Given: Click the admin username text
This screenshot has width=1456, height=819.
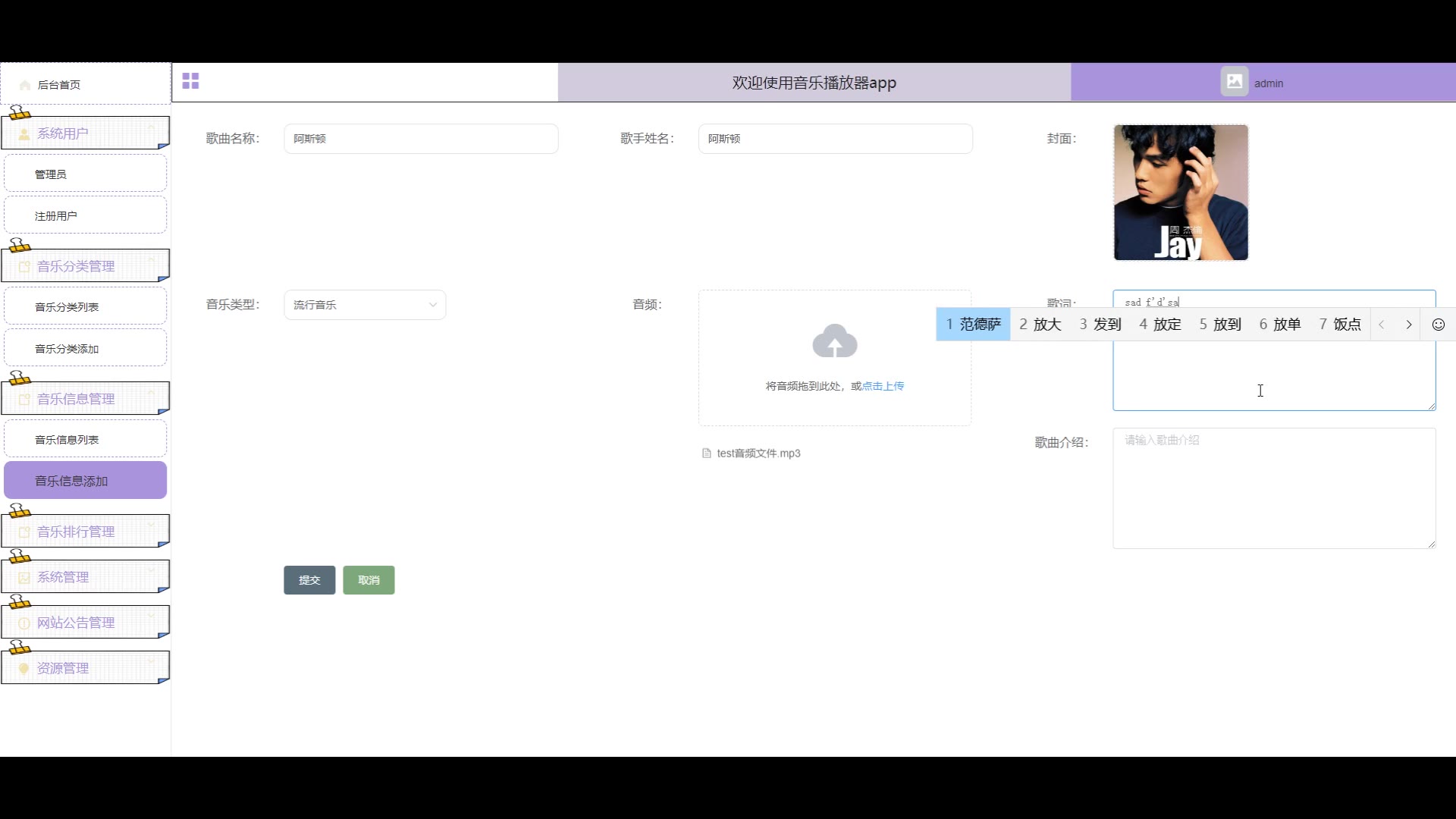Looking at the screenshot, I should click(x=1269, y=83).
